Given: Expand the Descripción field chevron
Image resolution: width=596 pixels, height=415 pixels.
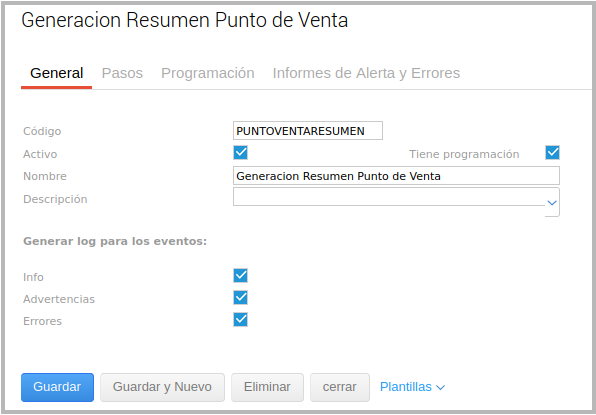Looking at the screenshot, I should pos(552,203).
